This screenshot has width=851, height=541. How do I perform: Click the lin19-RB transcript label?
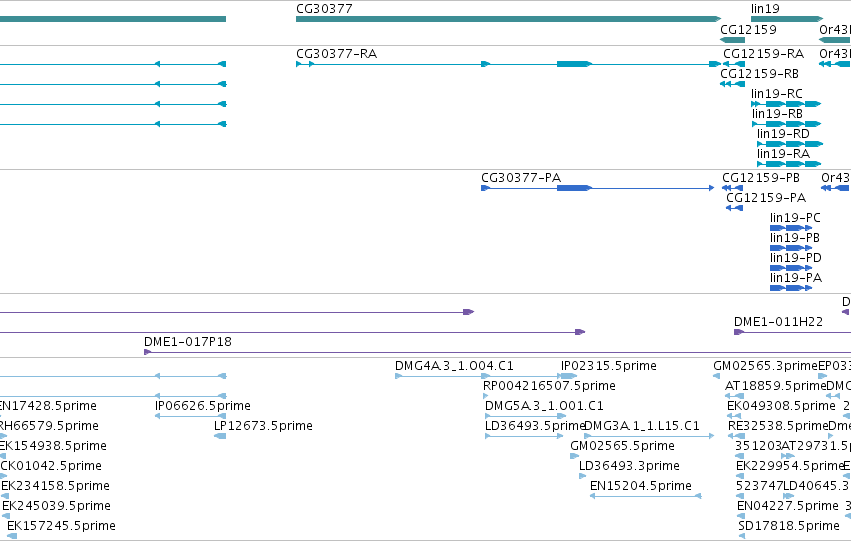tap(777, 114)
